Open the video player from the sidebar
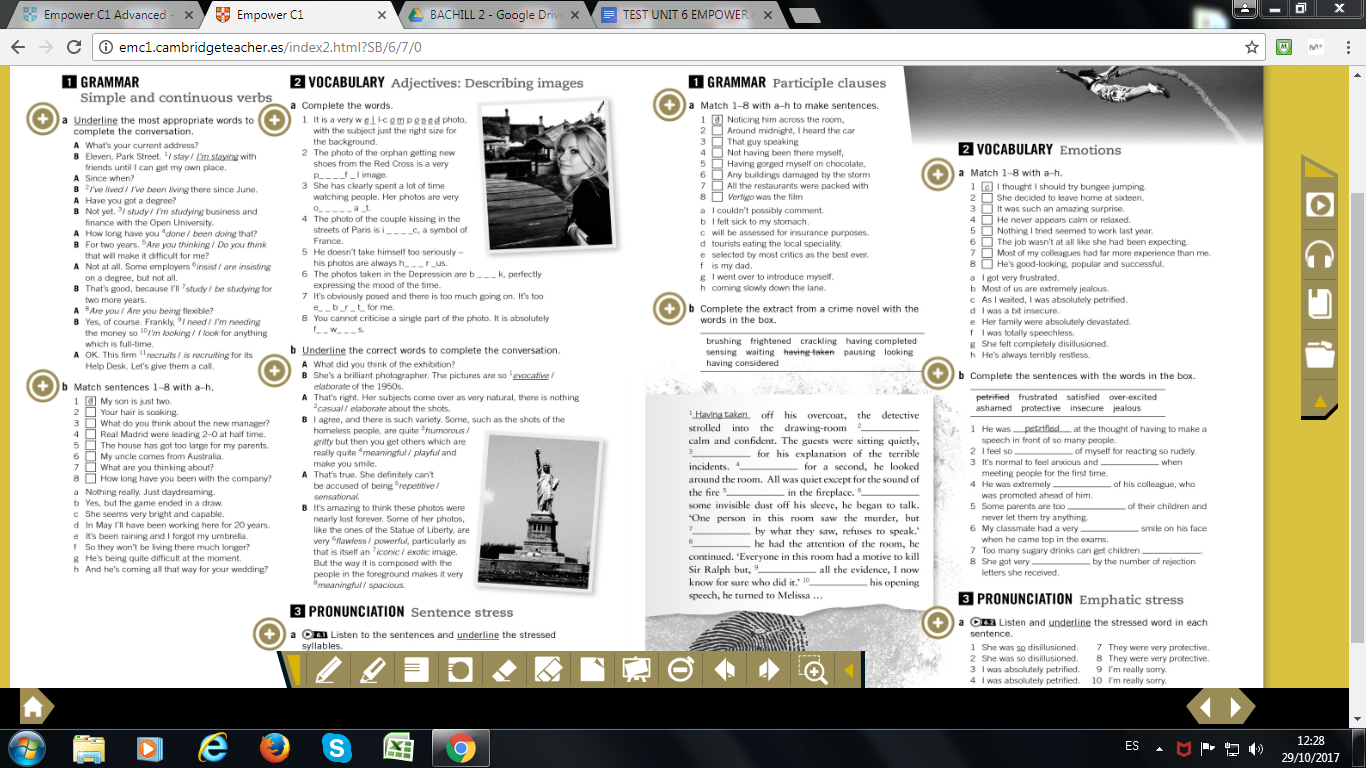 pos(1320,204)
